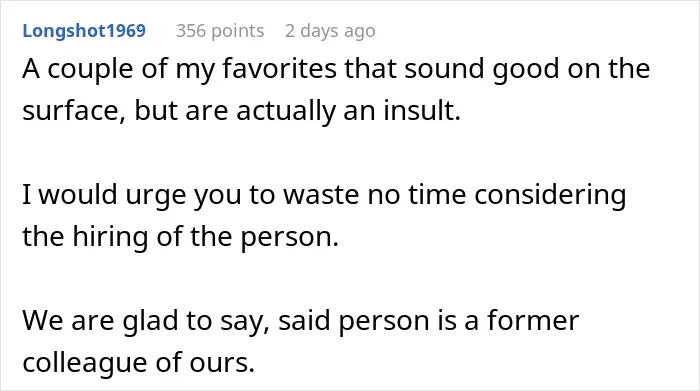Click the word 'favorites' in the comment

click(279, 69)
